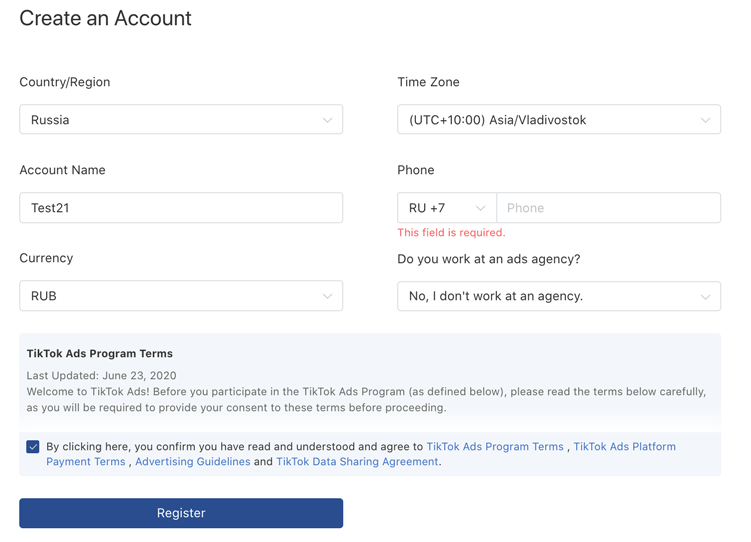Focus the Phone number input field

608,208
